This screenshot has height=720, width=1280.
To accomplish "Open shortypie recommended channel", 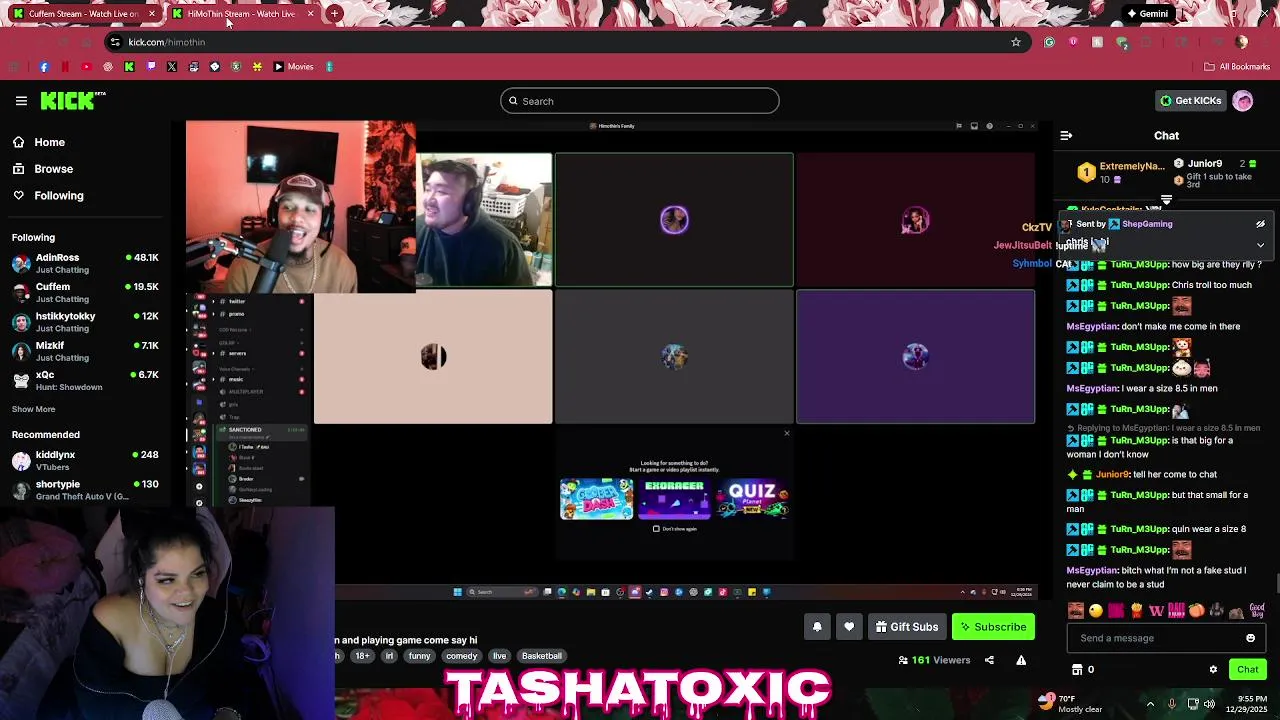I will pyautogui.click(x=85, y=490).
